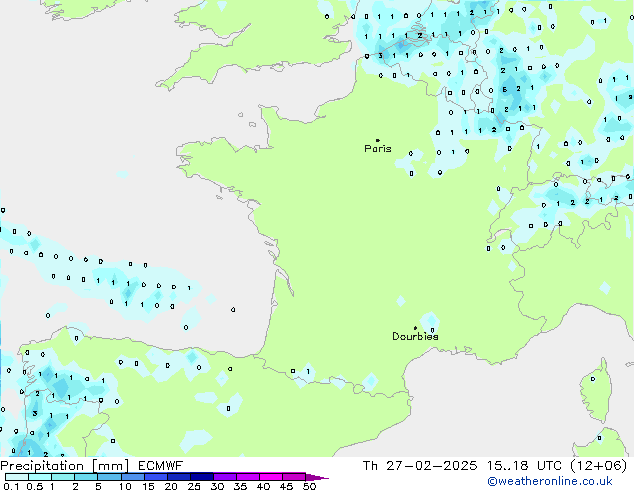Select legend swatch between 35 and 40
Screen dimensions: 634x490
tap(247, 477)
